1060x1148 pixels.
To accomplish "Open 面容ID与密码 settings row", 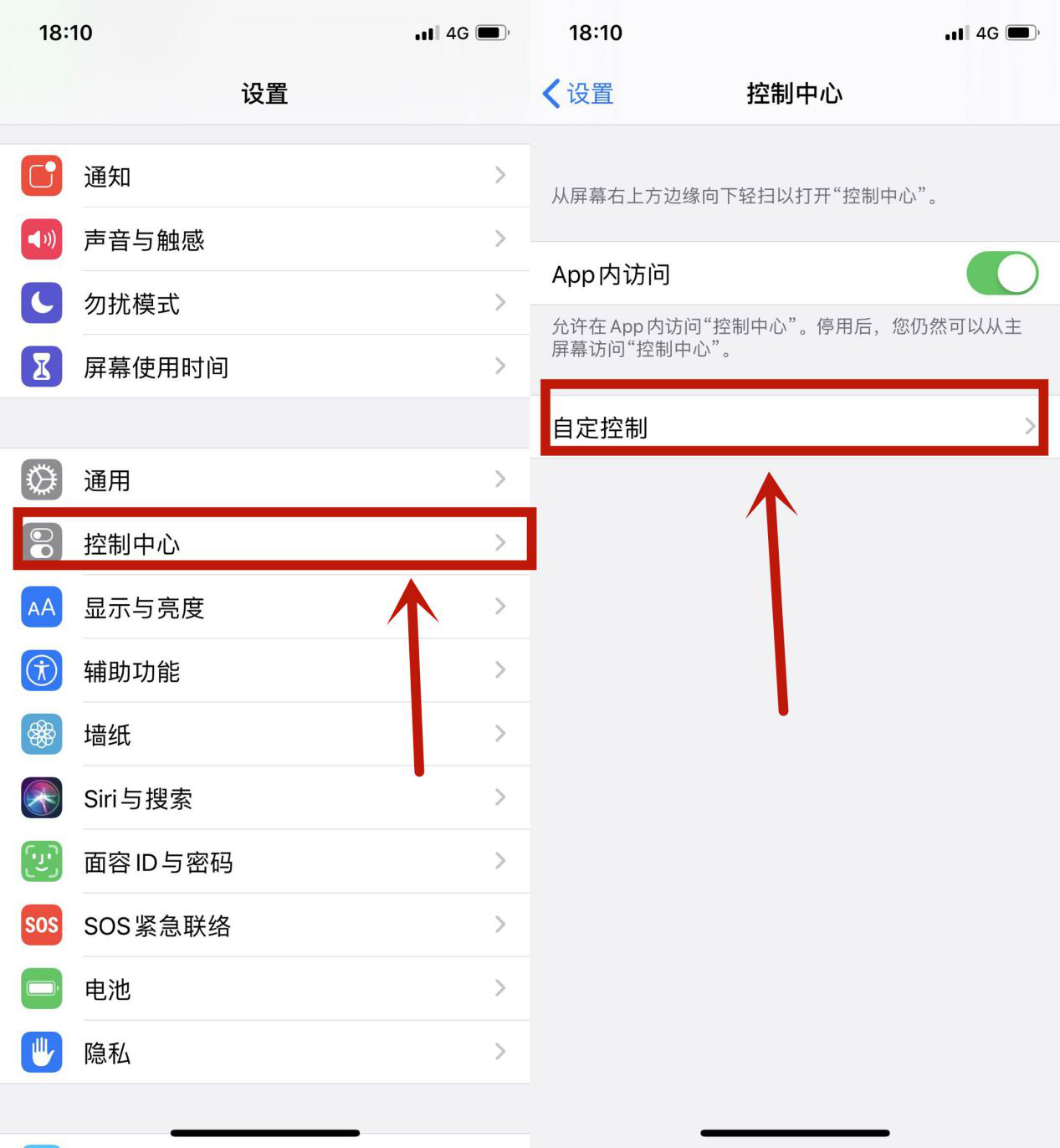I will 265,861.
